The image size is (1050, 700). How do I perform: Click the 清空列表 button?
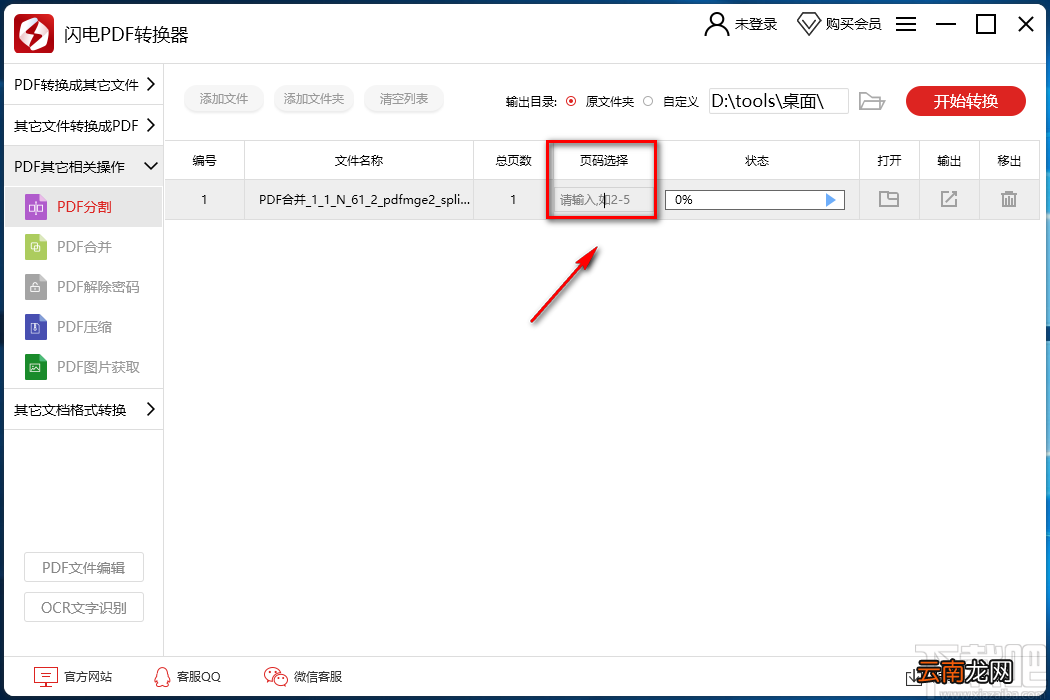[x=404, y=98]
